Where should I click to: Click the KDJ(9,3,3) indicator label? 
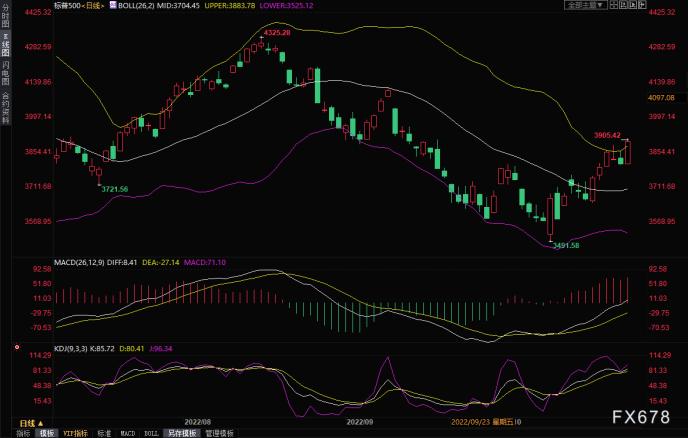pos(71,349)
